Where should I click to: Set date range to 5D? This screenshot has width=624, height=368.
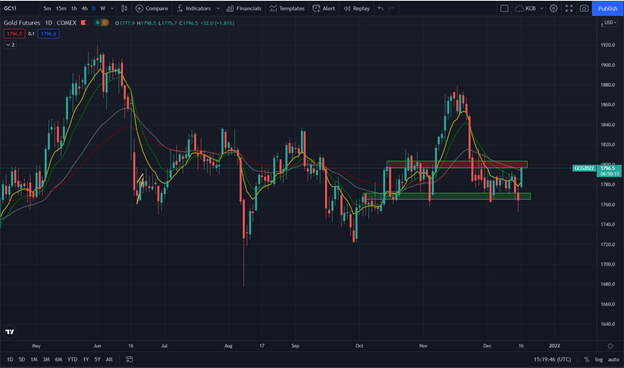coord(22,359)
